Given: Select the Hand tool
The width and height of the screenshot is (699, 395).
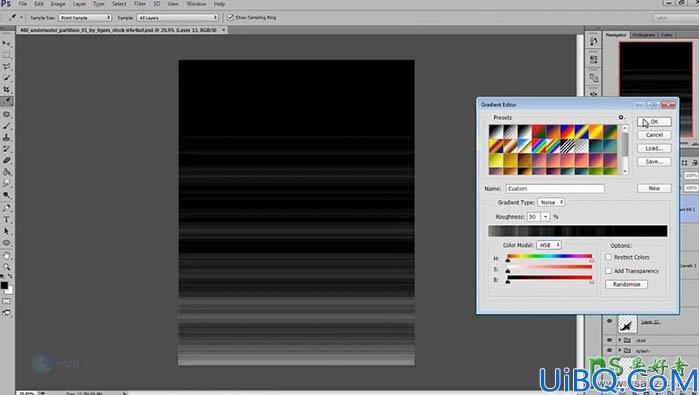Looking at the screenshot, I should click(x=7, y=255).
